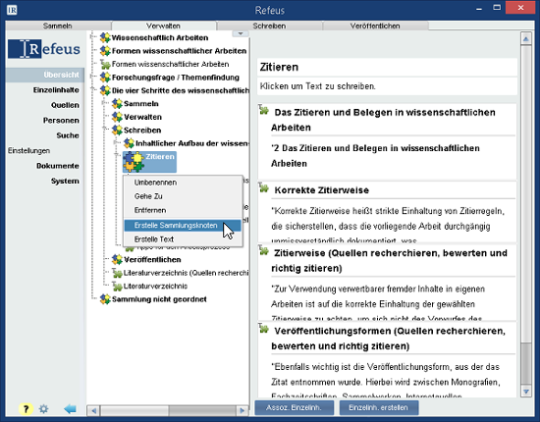Viewport: 540px width, 422px height.
Task: Click the content panel scrollbar down arrow
Action: pos(526,392)
